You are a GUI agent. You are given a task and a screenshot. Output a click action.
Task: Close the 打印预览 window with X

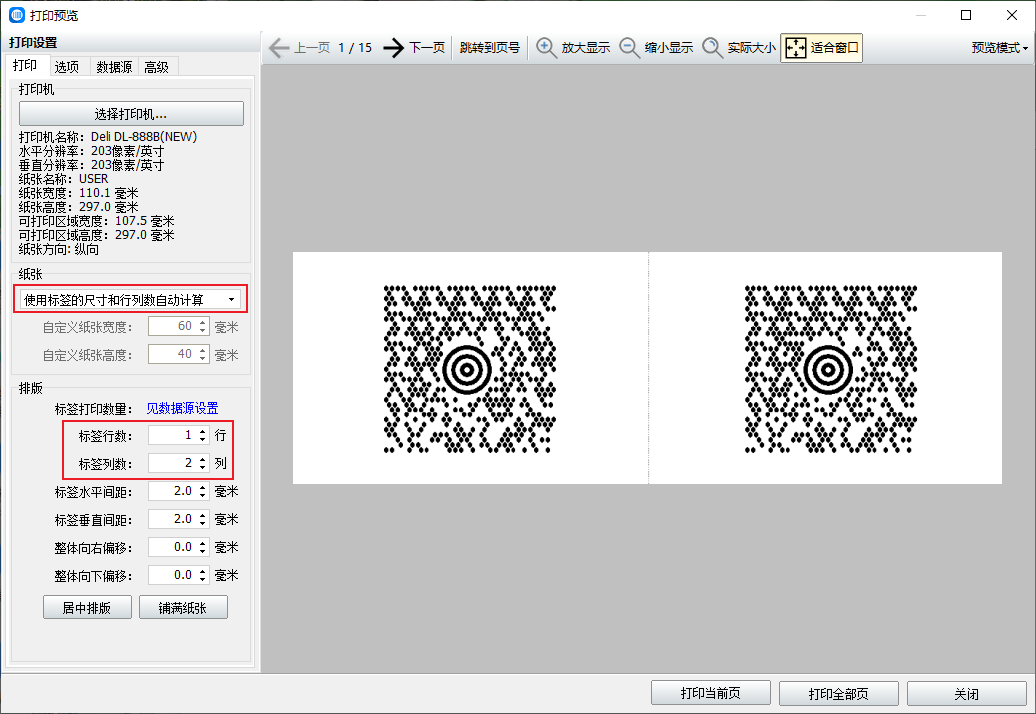(1012, 15)
